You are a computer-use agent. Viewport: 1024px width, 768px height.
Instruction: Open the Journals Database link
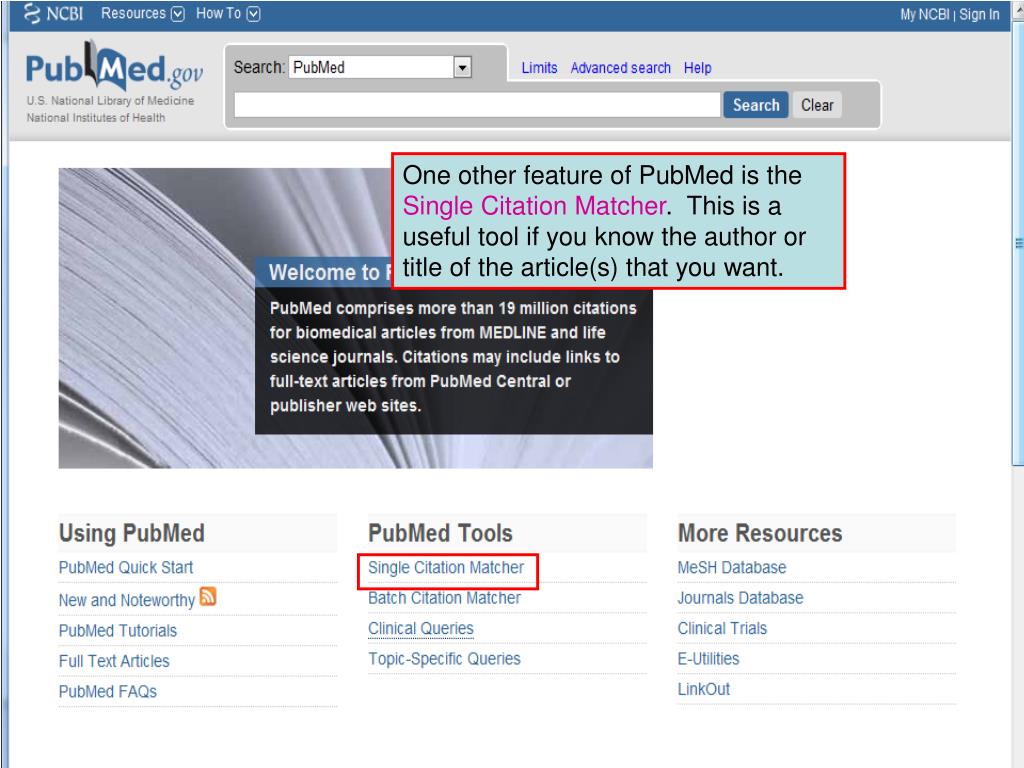pos(740,598)
